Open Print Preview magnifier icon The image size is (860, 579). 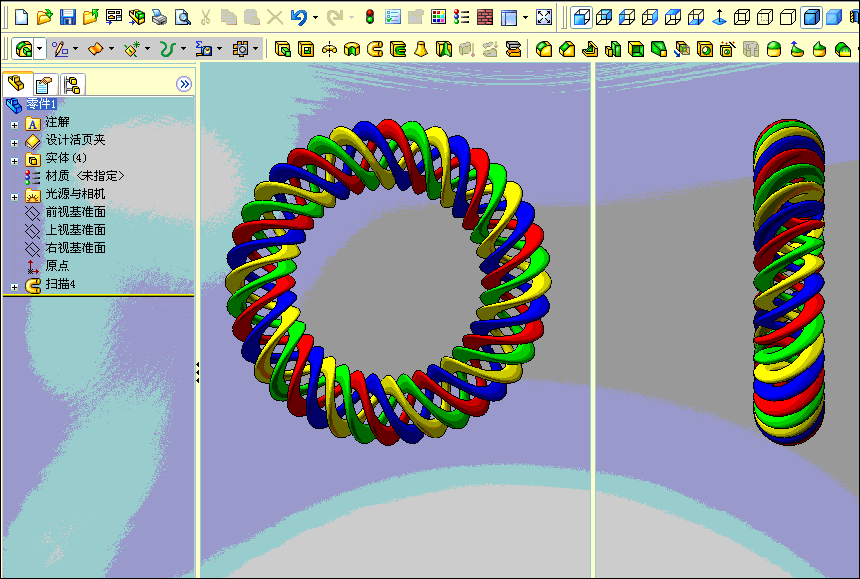pos(183,16)
